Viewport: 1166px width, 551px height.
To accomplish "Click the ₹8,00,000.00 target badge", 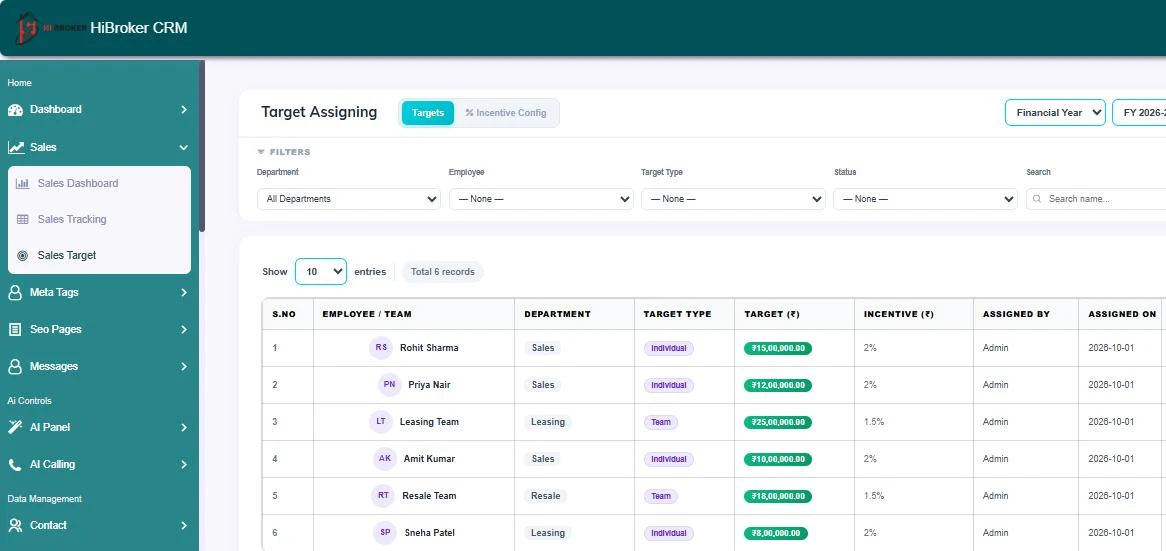I will coord(776,533).
